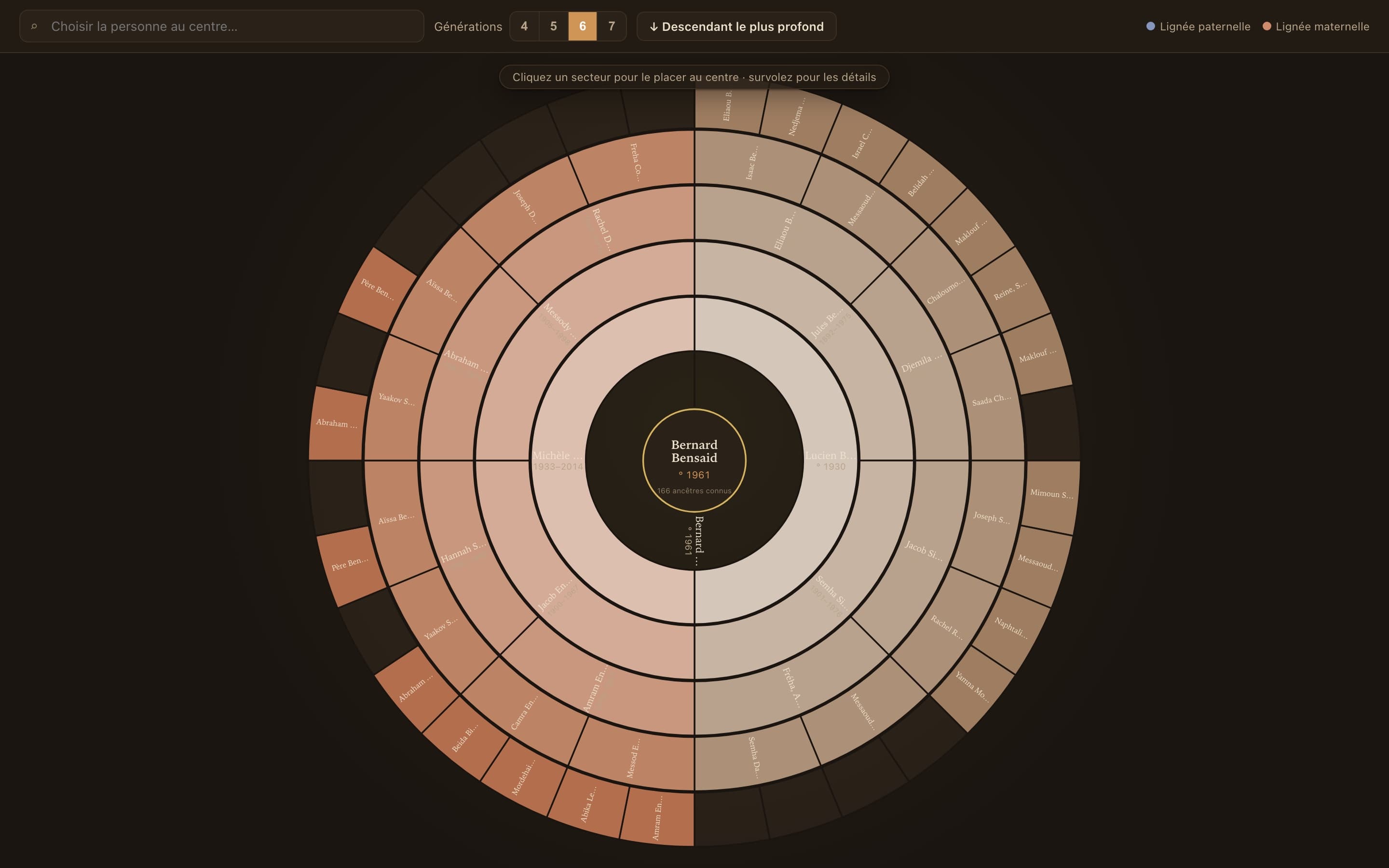Select the 'Jules Be…' sector
Image resolution: width=1389 pixels, height=868 pixels.
click(x=830, y=324)
